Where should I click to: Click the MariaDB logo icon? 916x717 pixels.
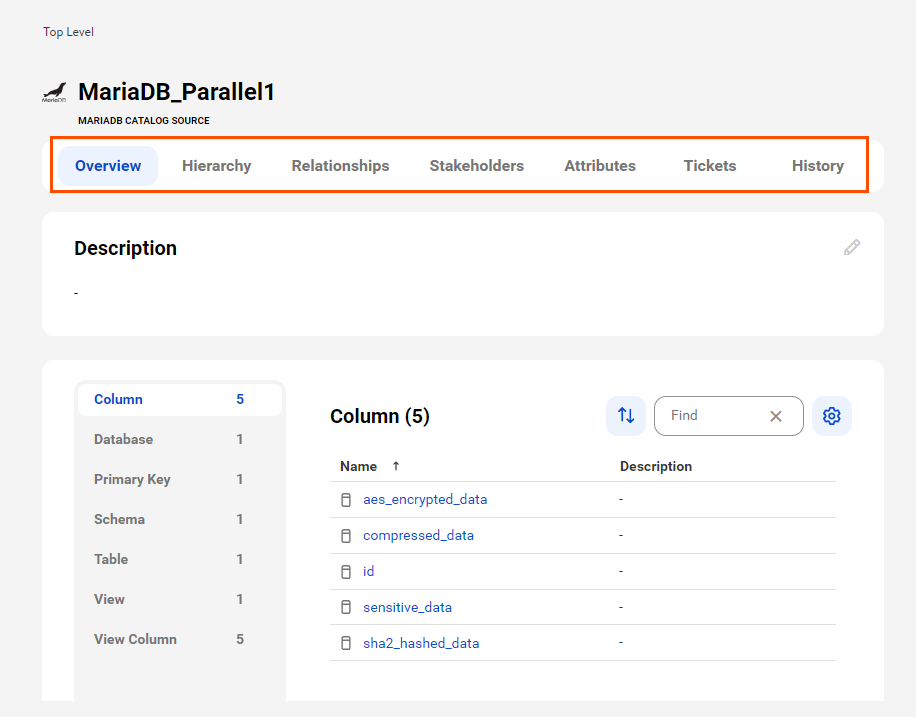54,93
